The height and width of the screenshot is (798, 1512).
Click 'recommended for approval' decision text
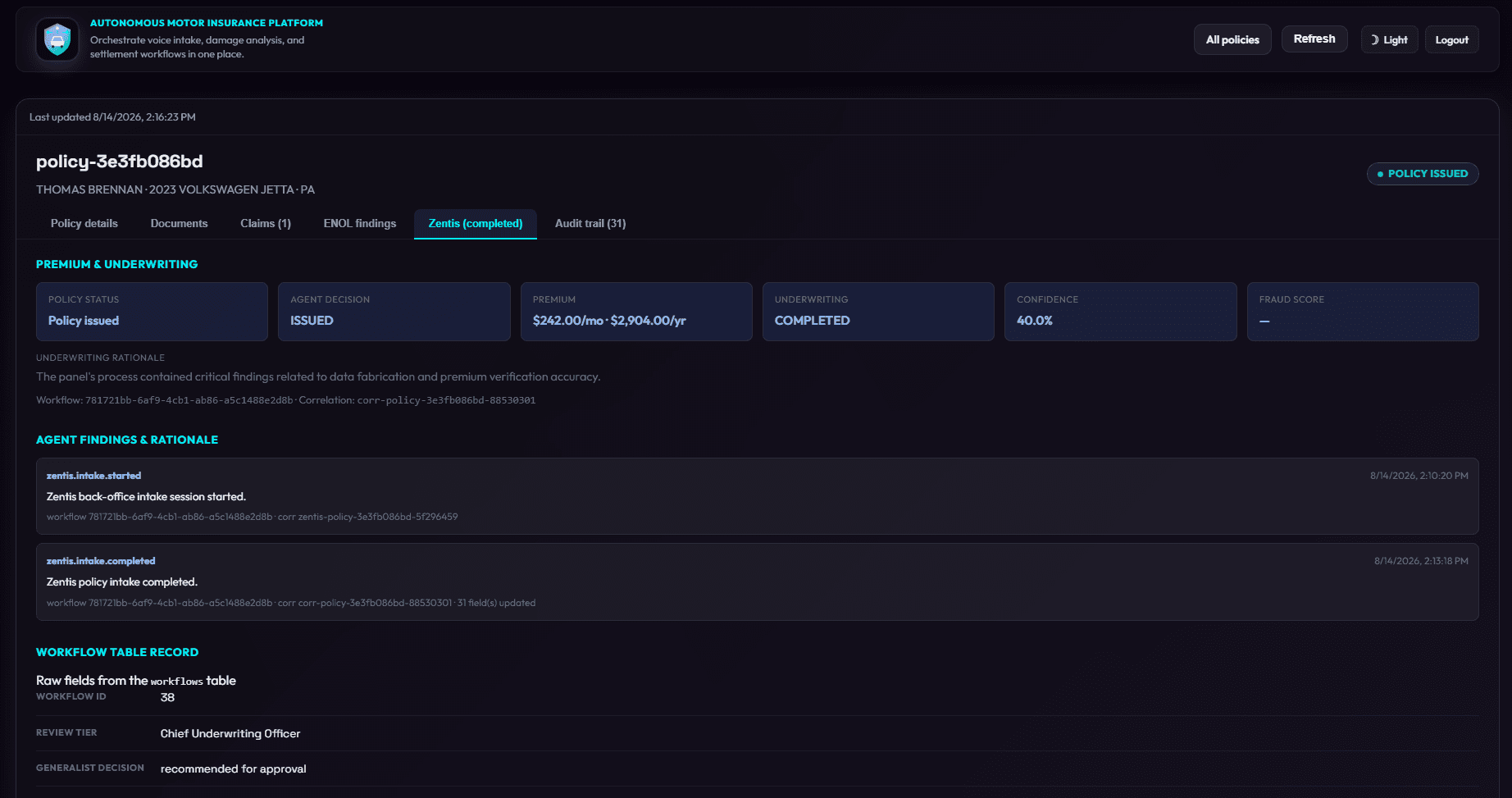tap(233, 768)
